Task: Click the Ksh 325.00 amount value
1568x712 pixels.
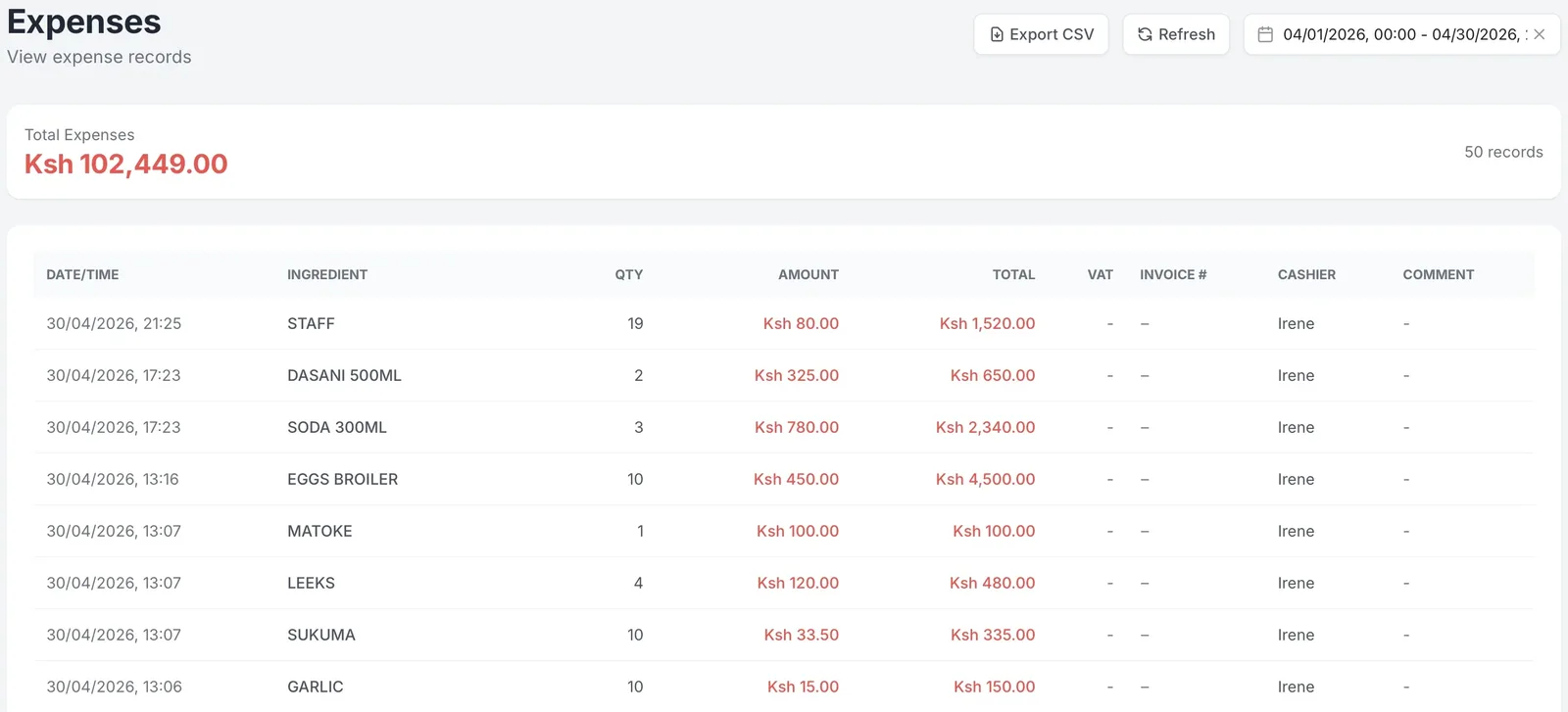Action: (x=797, y=375)
